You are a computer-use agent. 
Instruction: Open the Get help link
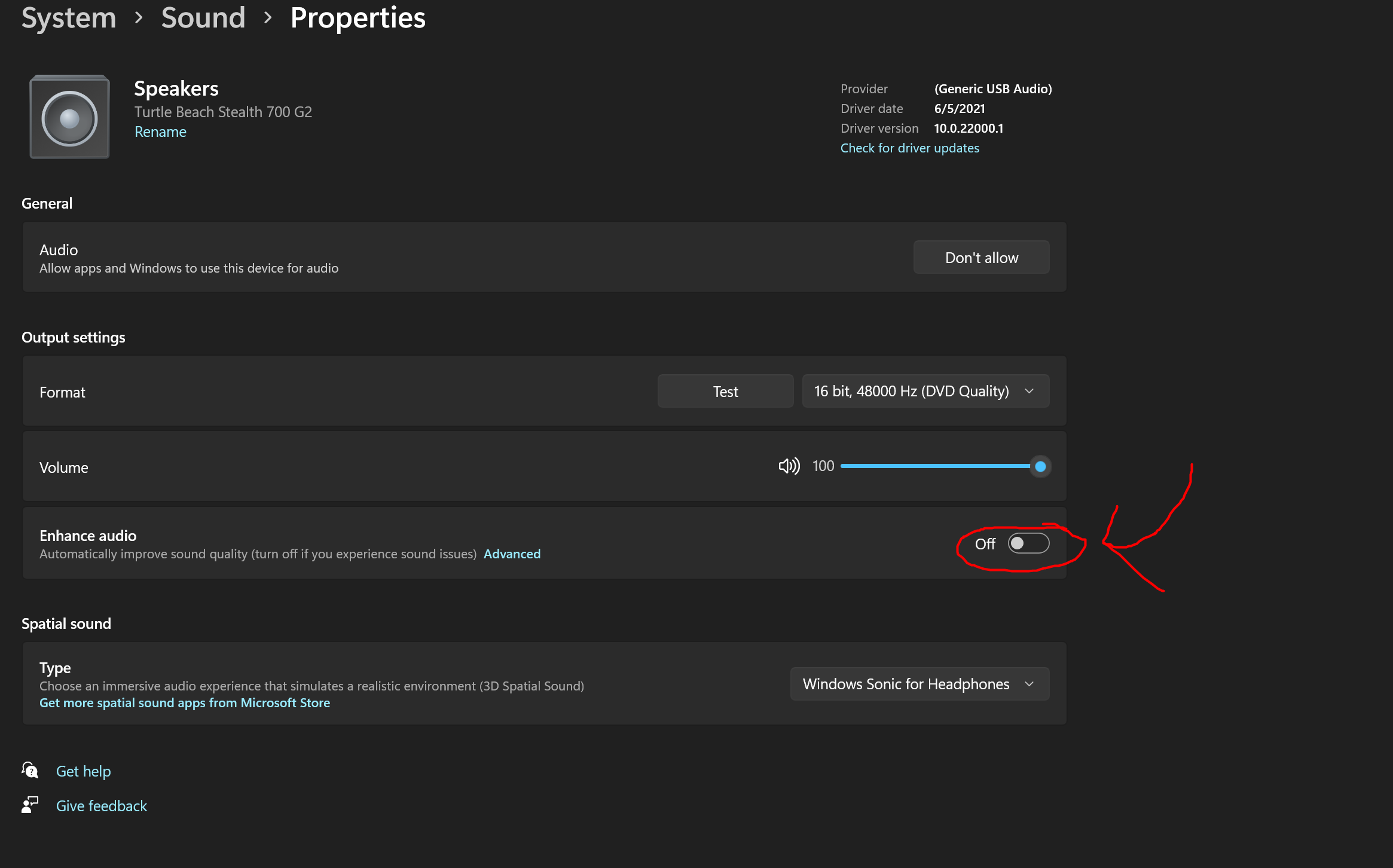pos(83,771)
